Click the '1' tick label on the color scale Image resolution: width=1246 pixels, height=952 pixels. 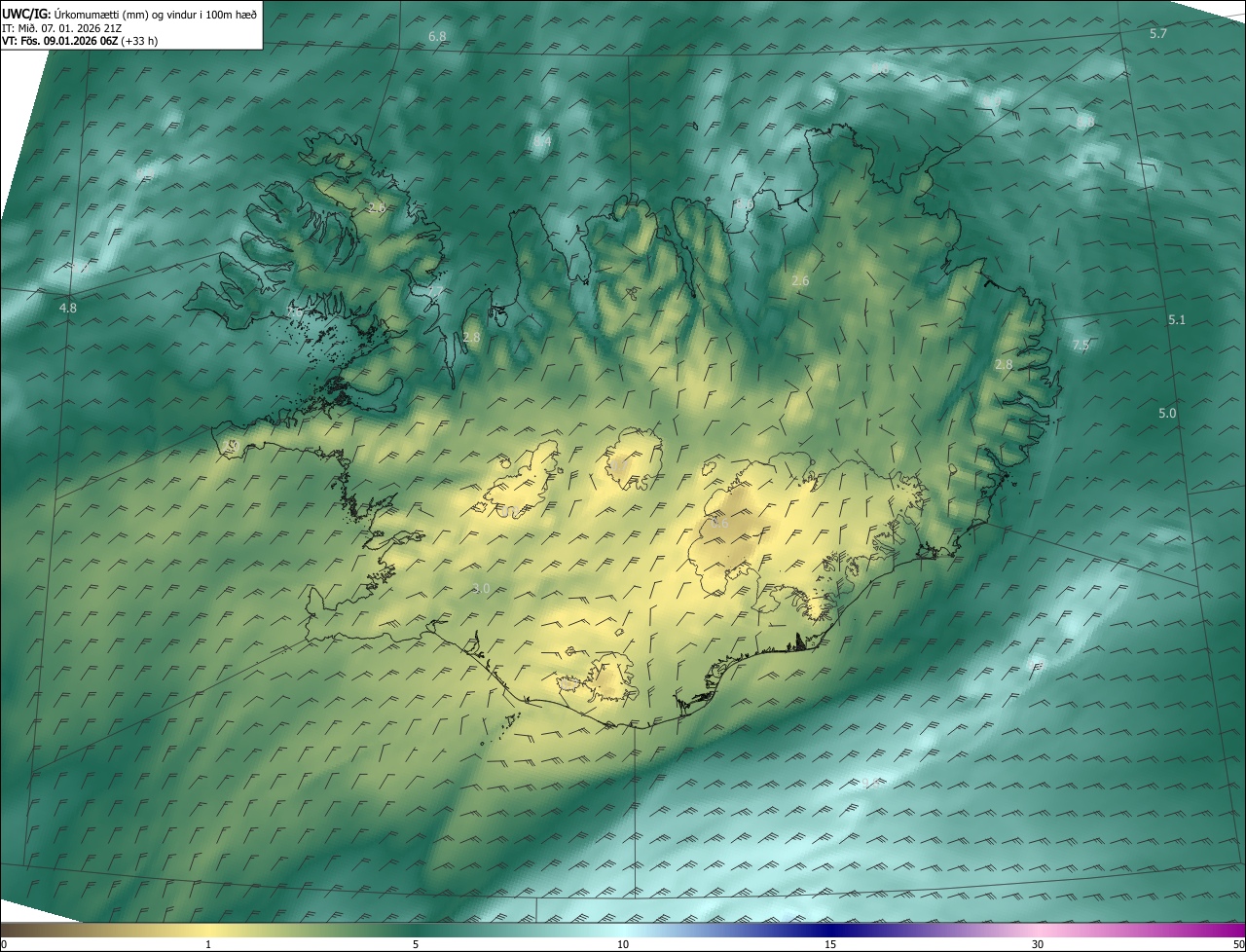[x=208, y=944]
